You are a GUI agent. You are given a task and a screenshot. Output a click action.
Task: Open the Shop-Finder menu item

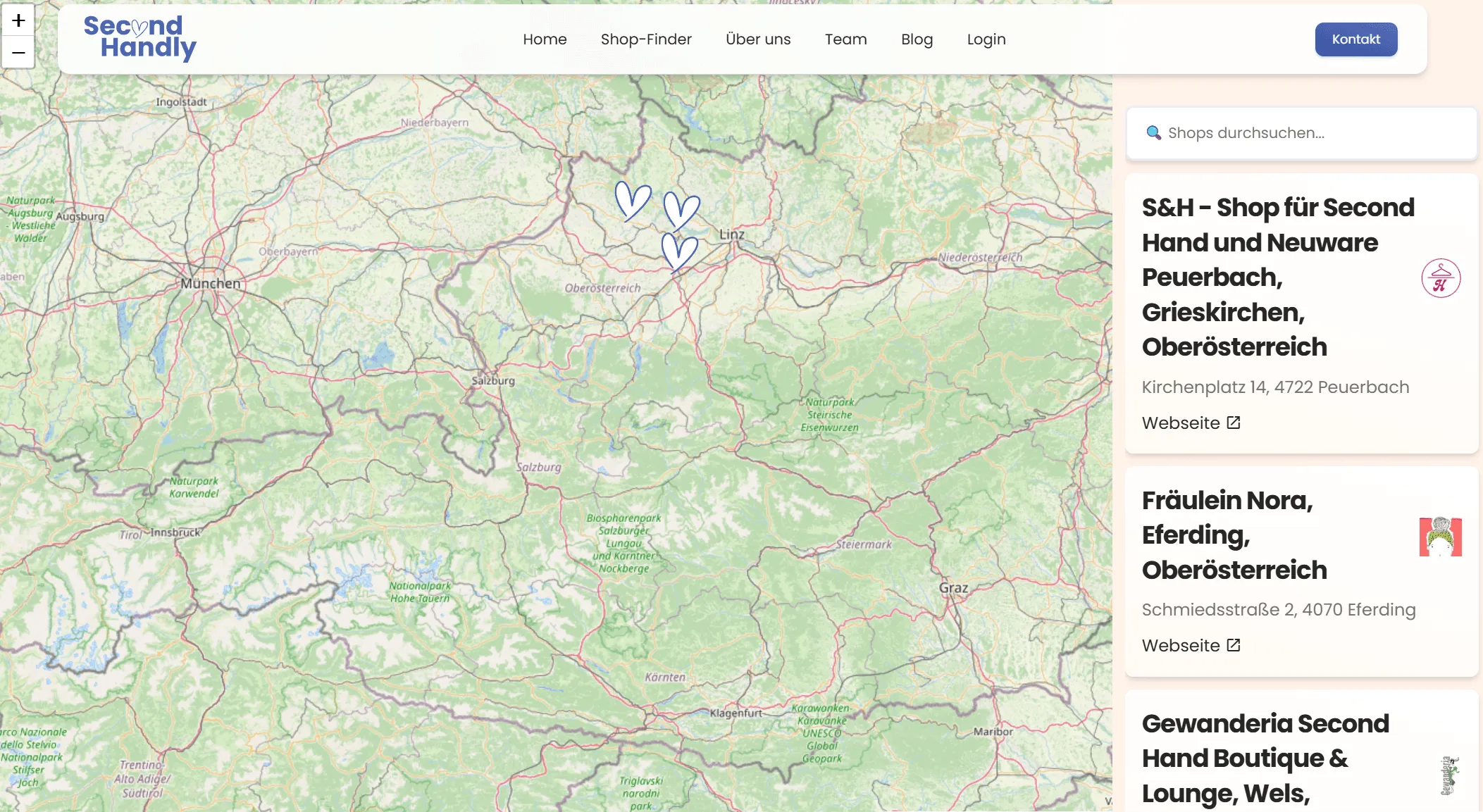tap(645, 39)
